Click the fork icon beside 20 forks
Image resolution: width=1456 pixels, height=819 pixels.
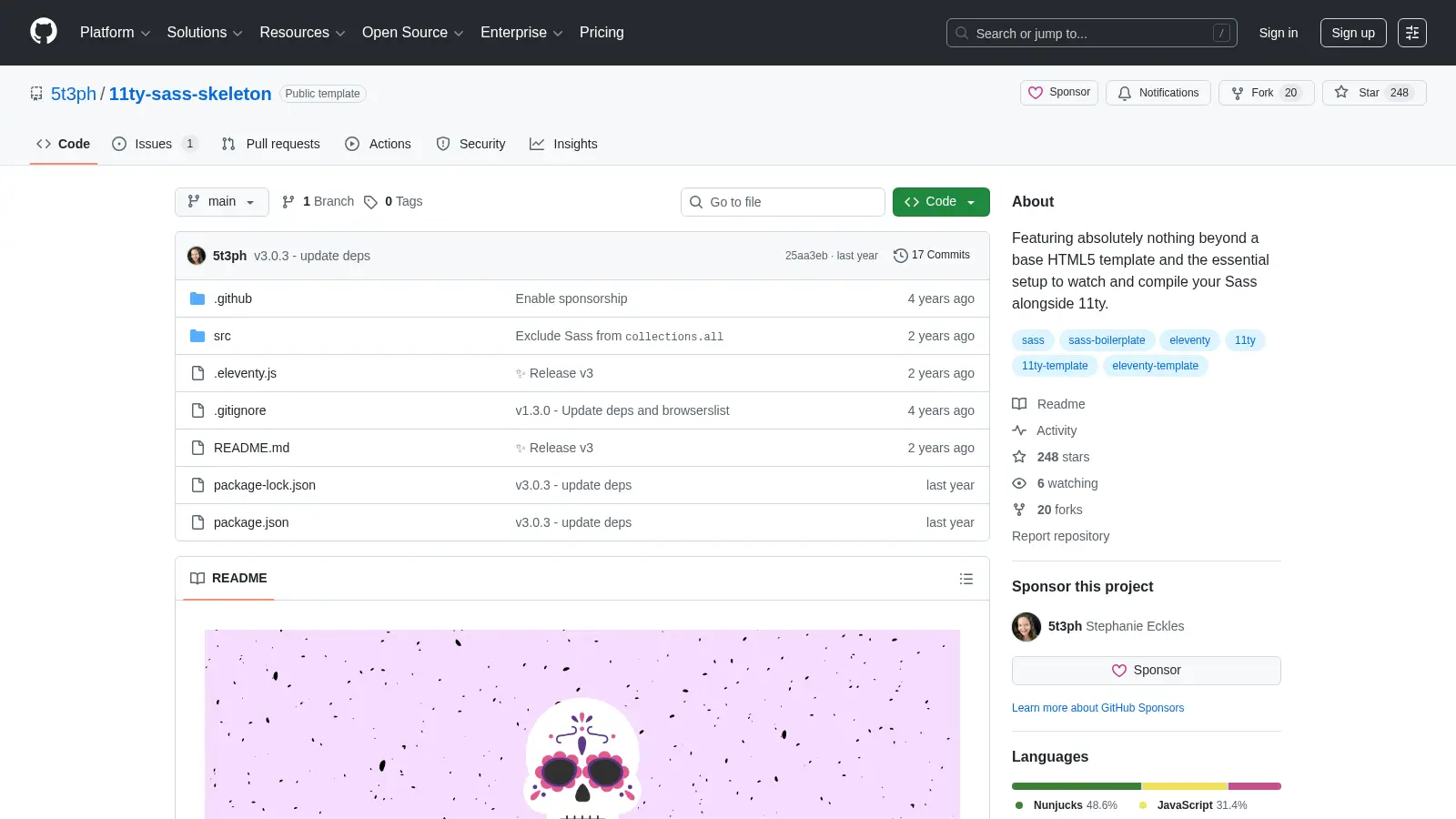pos(1019,510)
